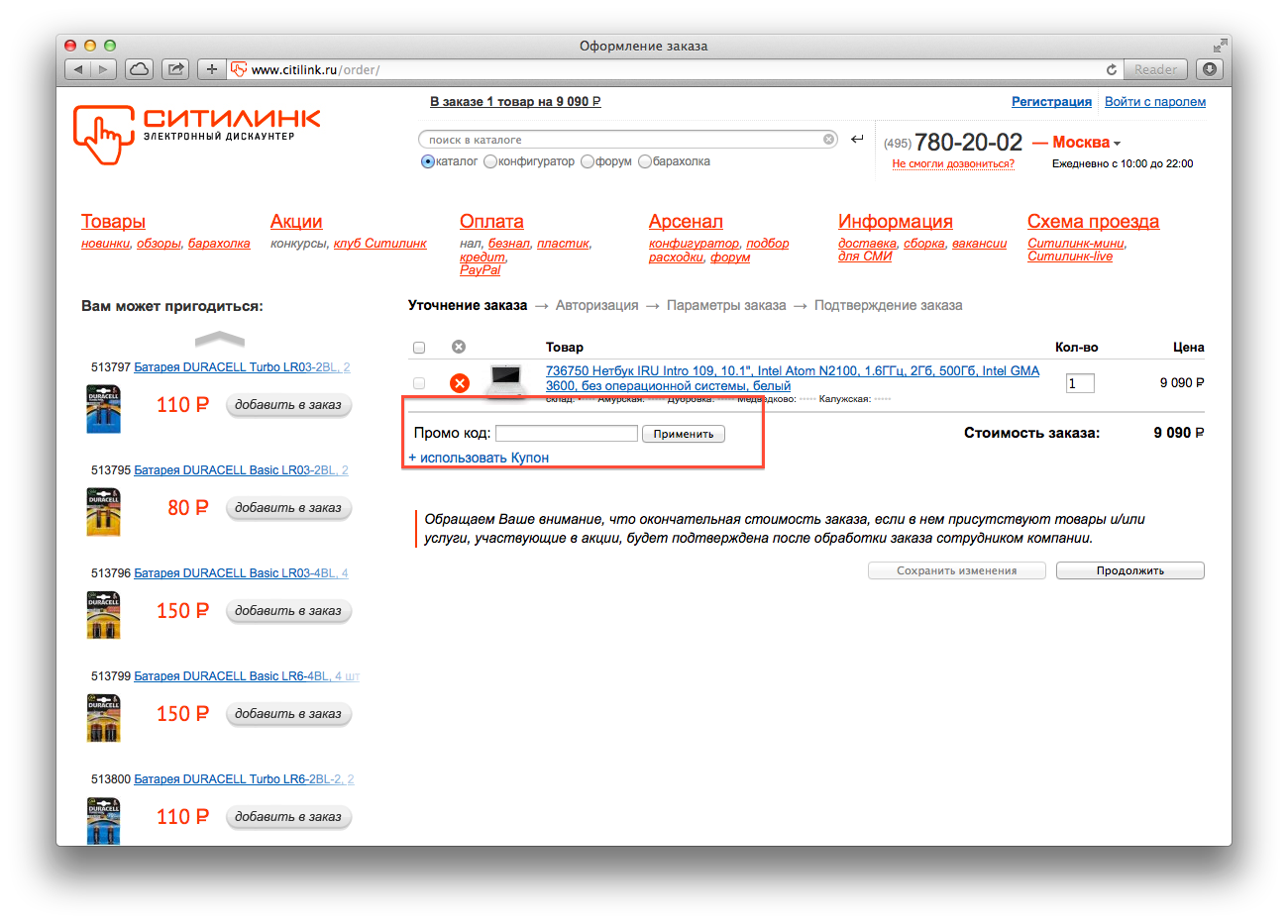The image size is (1288, 924).
Task: Open the netbook IRU Intro 109 link
Action: pos(793,378)
